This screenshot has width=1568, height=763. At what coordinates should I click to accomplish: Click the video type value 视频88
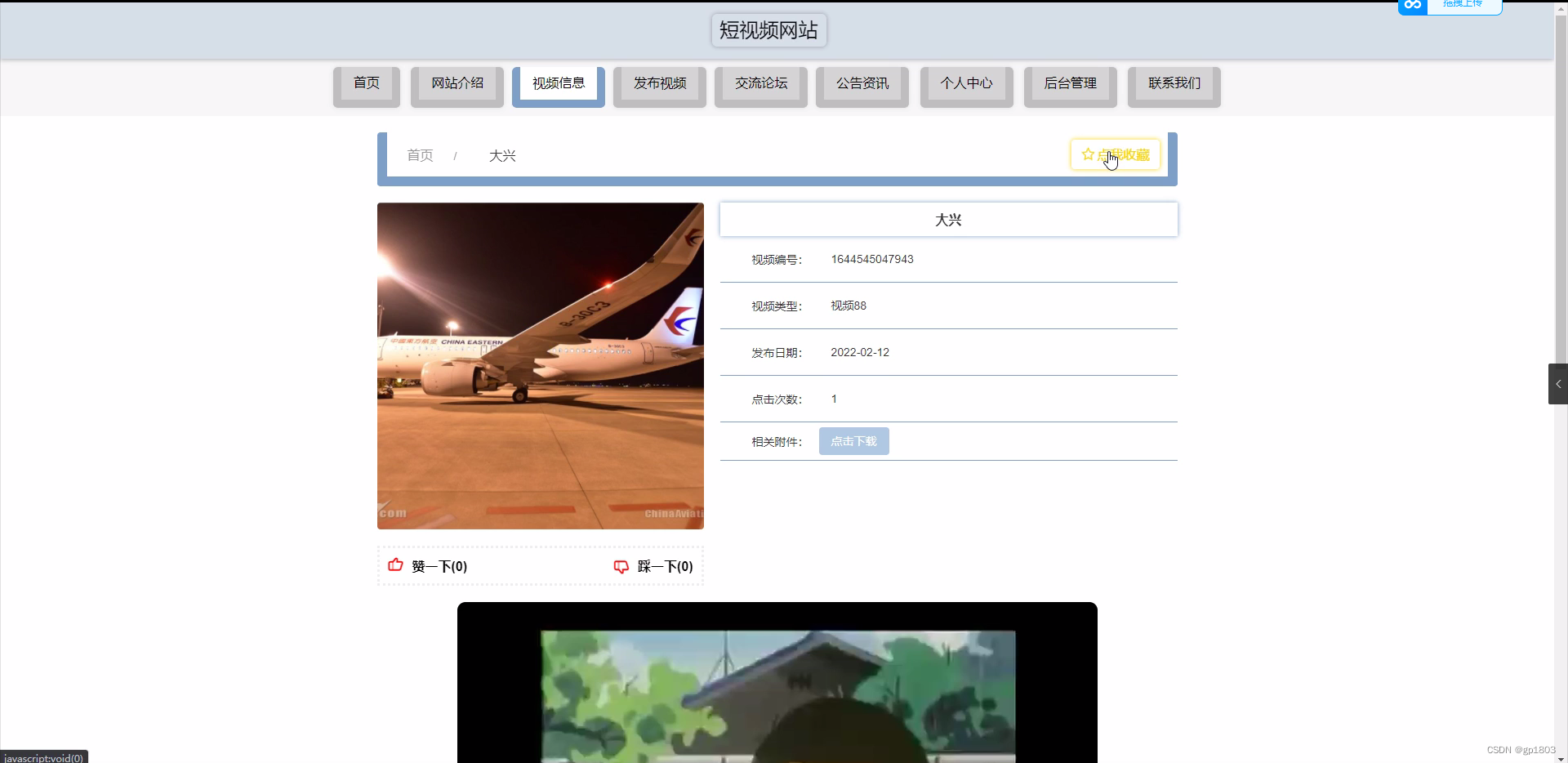pos(849,306)
